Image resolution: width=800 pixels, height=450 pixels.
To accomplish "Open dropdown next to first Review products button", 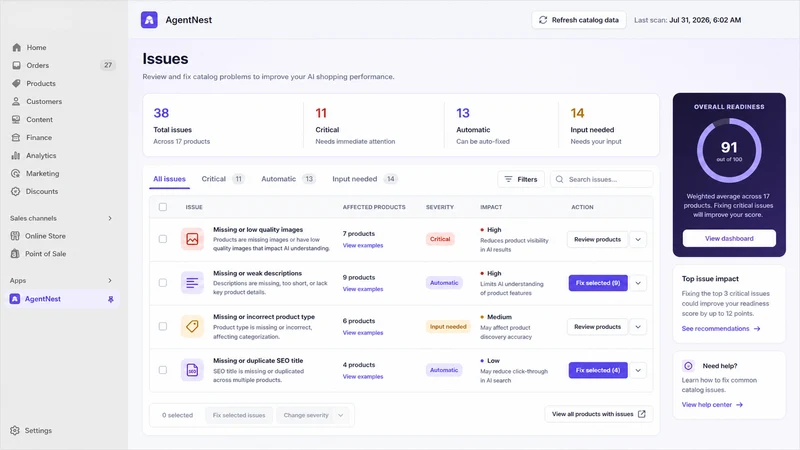I will [638, 239].
